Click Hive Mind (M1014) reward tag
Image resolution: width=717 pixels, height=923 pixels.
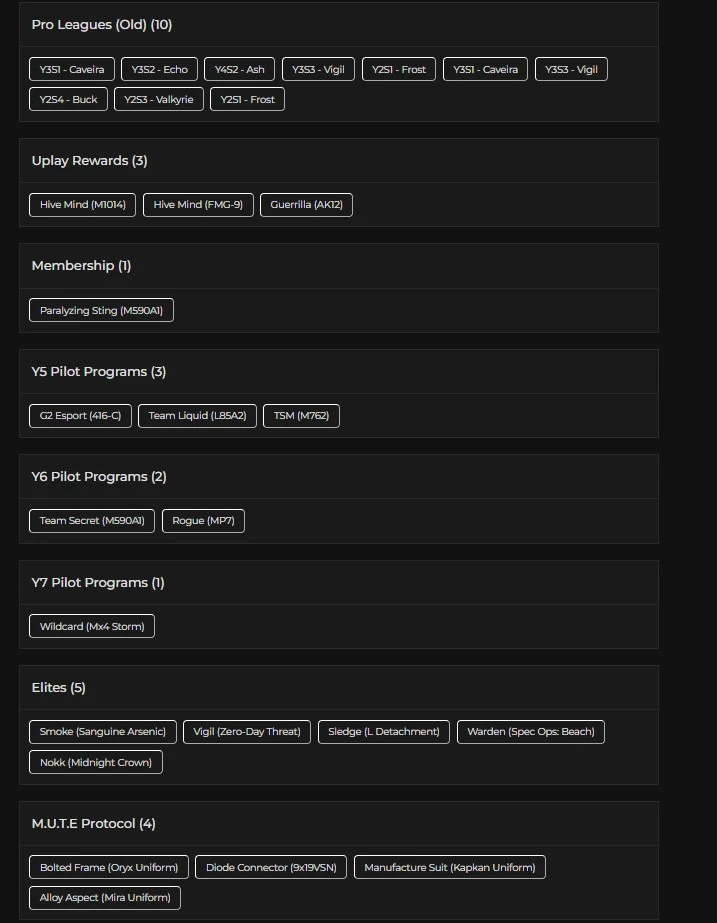82,205
